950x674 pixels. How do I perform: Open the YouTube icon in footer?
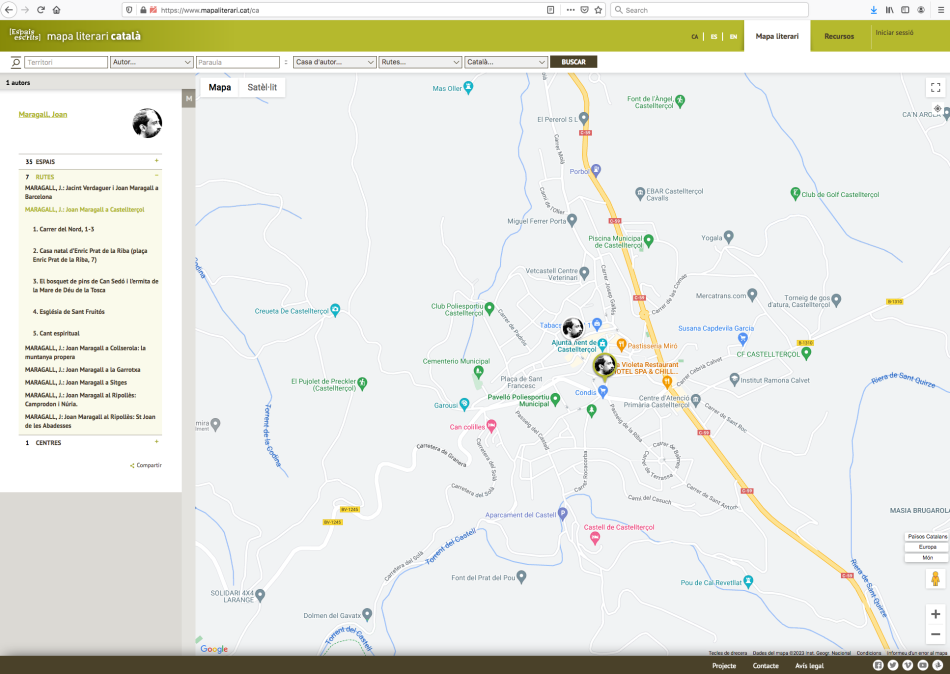(922, 665)
